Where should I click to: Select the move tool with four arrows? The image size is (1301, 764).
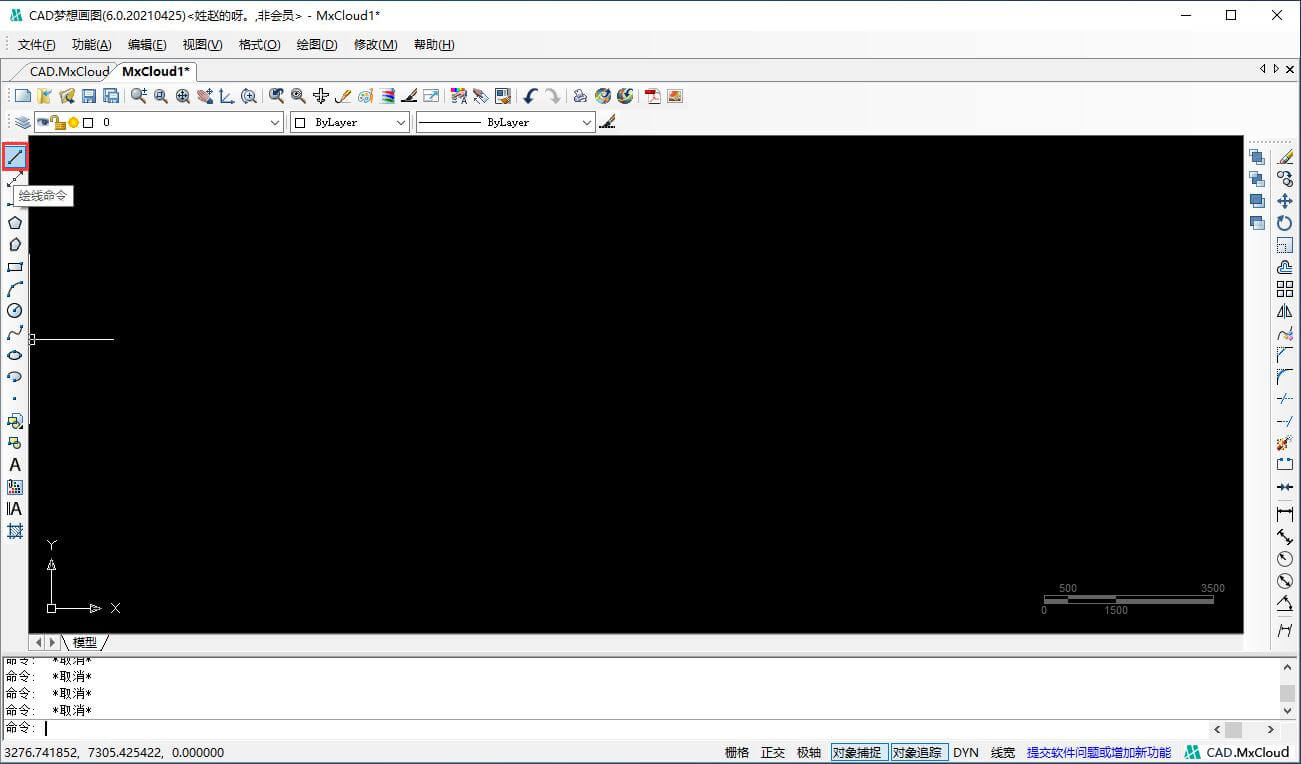coord(1285,201)
